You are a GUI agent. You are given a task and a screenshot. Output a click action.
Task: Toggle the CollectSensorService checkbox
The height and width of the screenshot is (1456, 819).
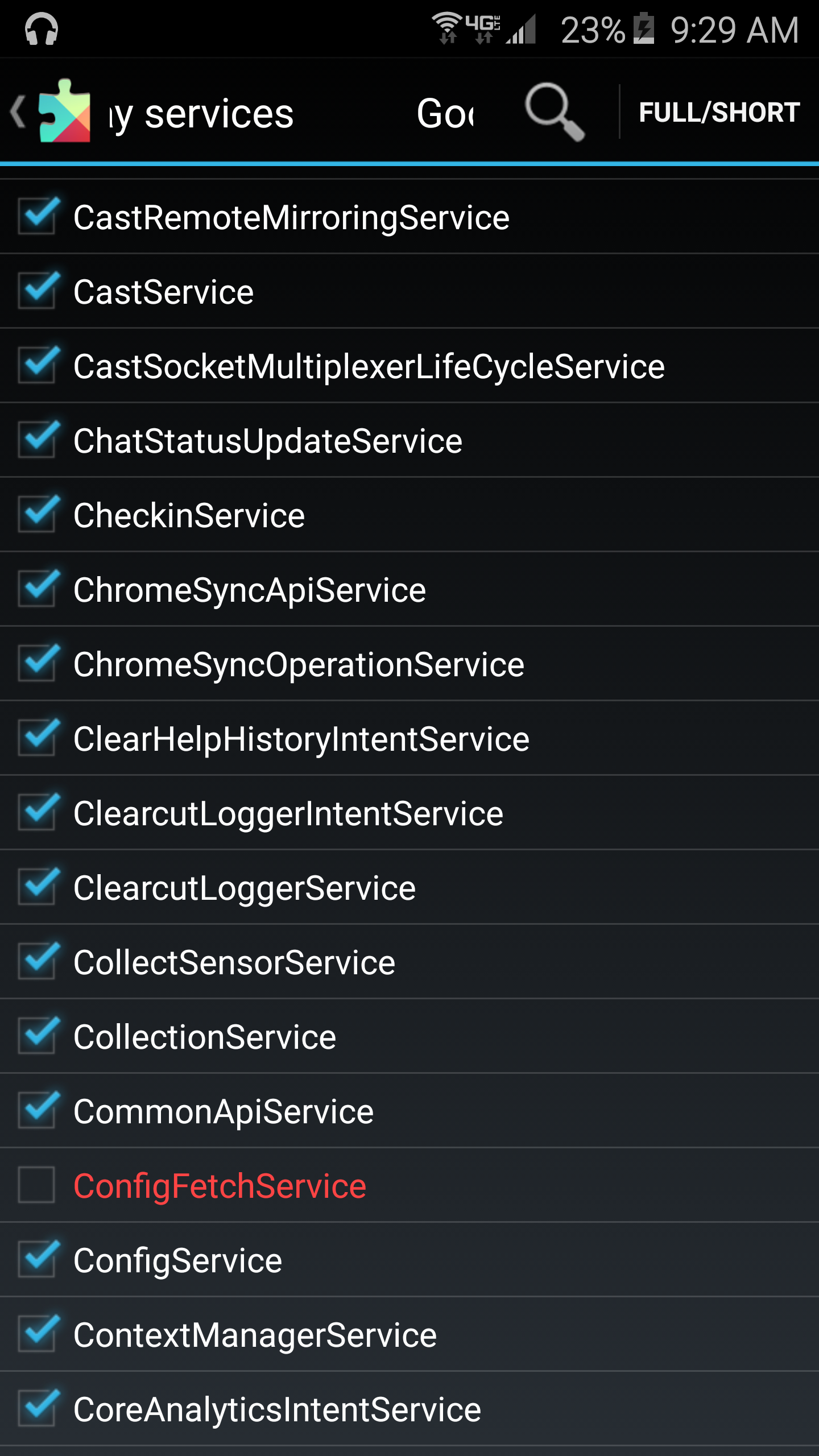37,962
